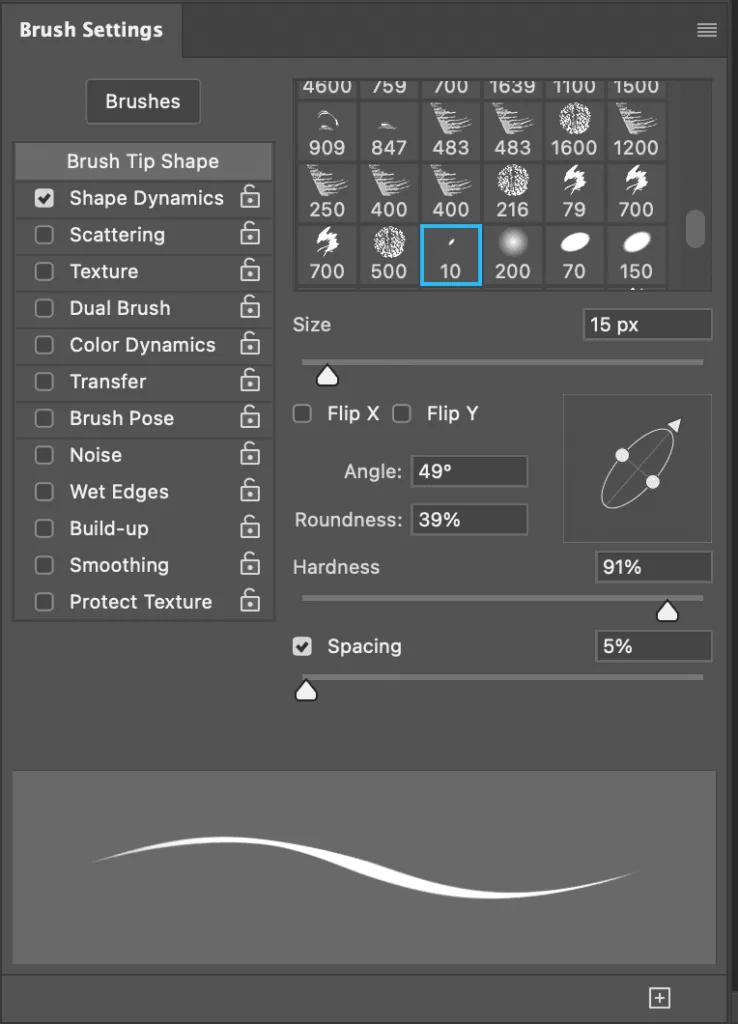Click the Spacing slider handle
This screenshot has height=1024, width=738.
306,690
